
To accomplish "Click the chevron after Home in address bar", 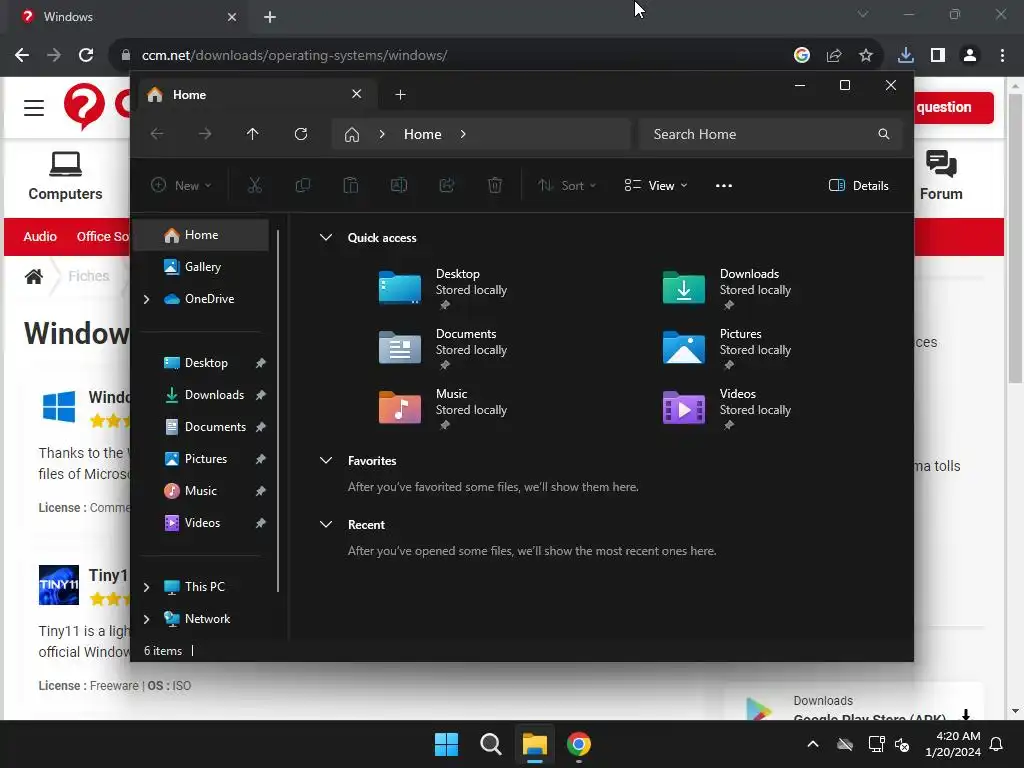I will coord(463,134).
